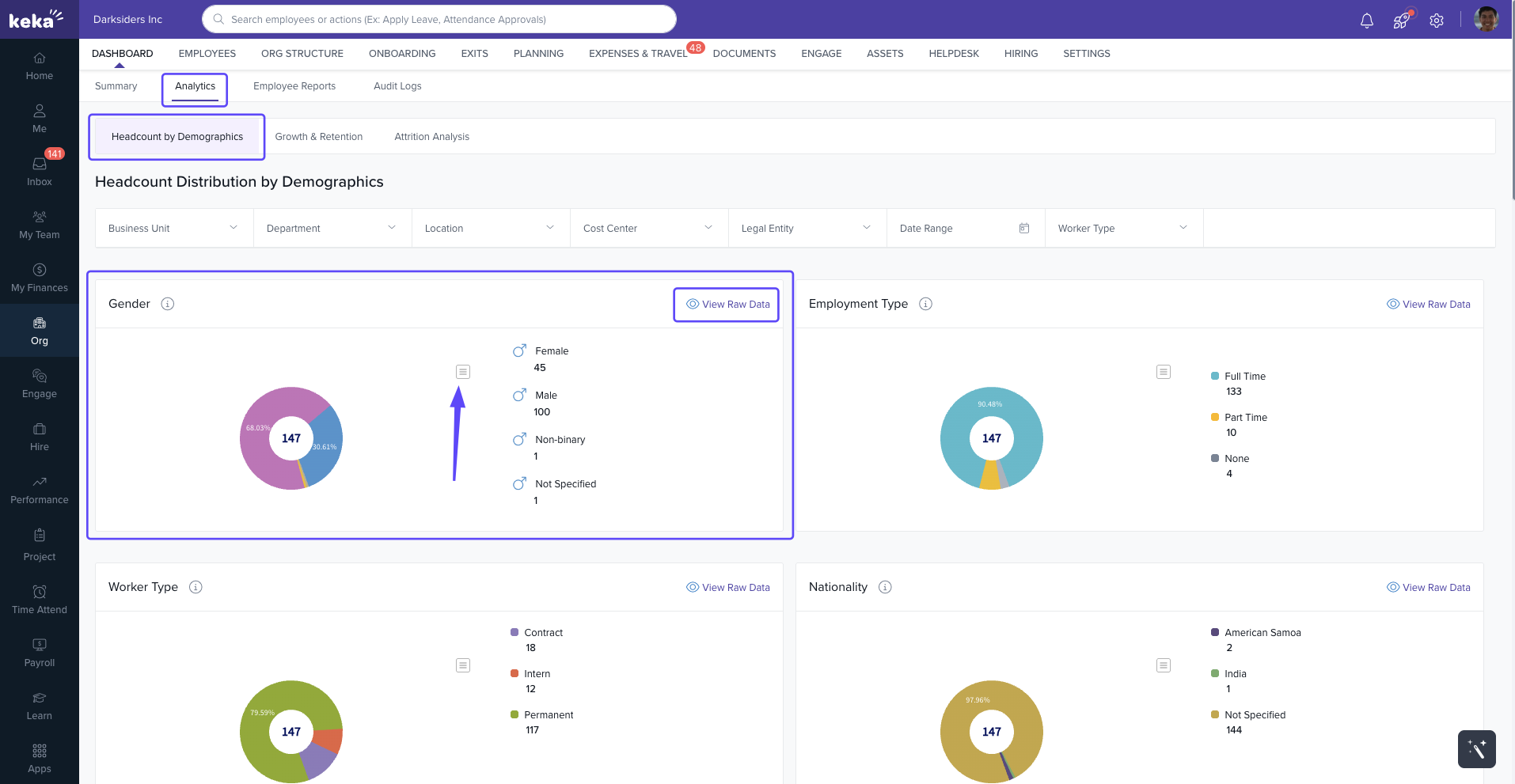Open the Employee Reports tab
This screenshot has height=784, width=1515.
tap(294, 86)
